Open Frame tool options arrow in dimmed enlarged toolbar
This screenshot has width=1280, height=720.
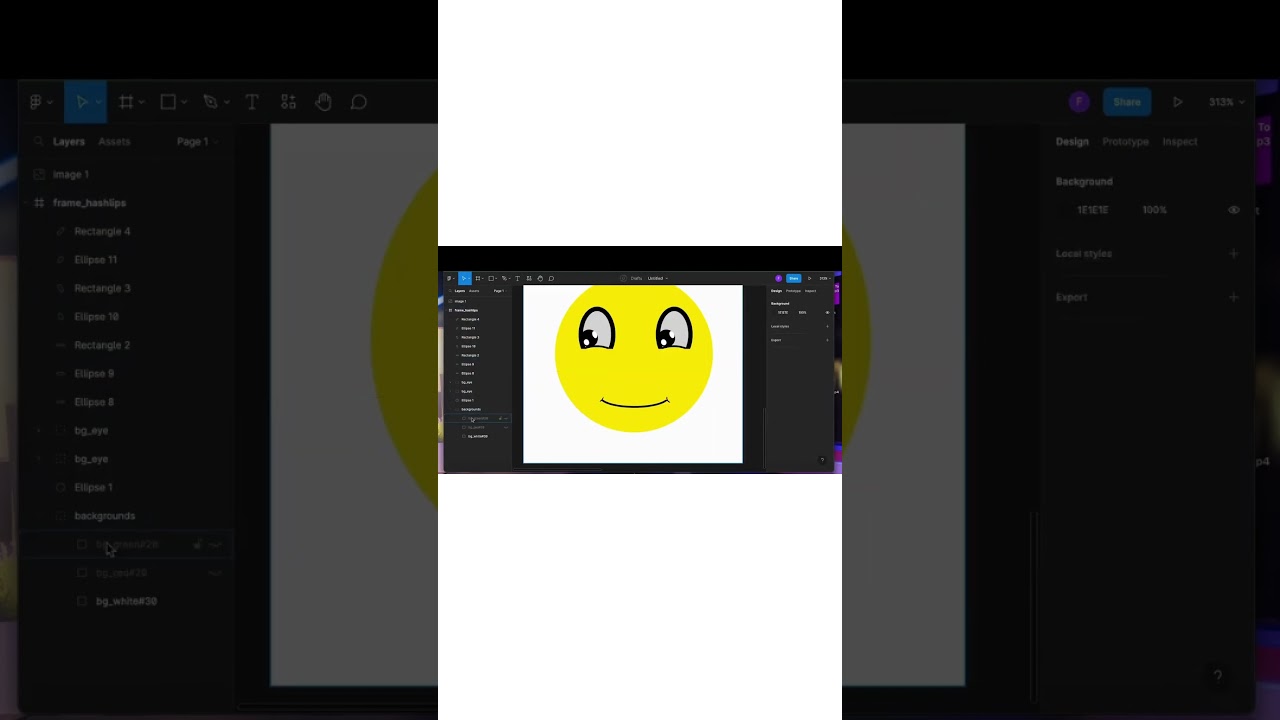[141, 102]
